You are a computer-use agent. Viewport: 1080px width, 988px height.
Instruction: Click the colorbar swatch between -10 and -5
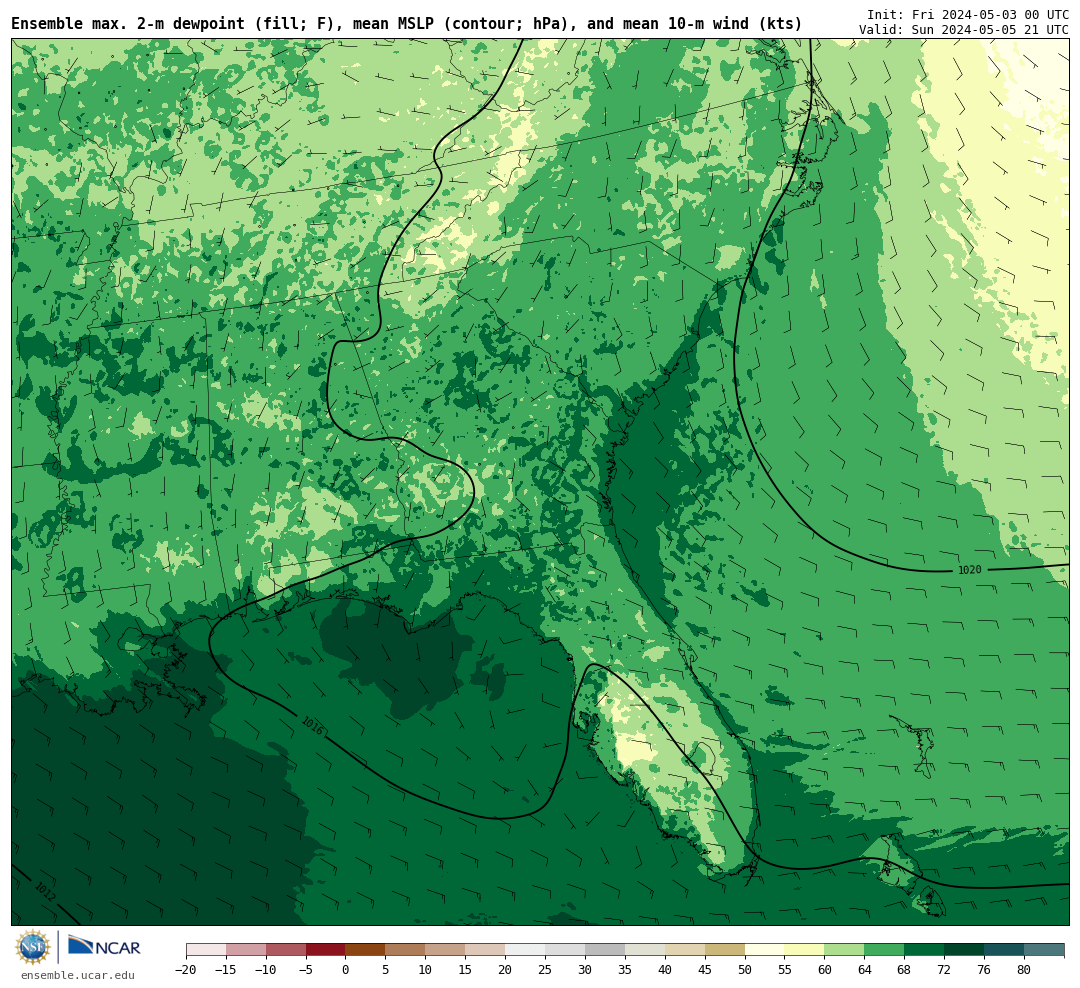(286, 950)
